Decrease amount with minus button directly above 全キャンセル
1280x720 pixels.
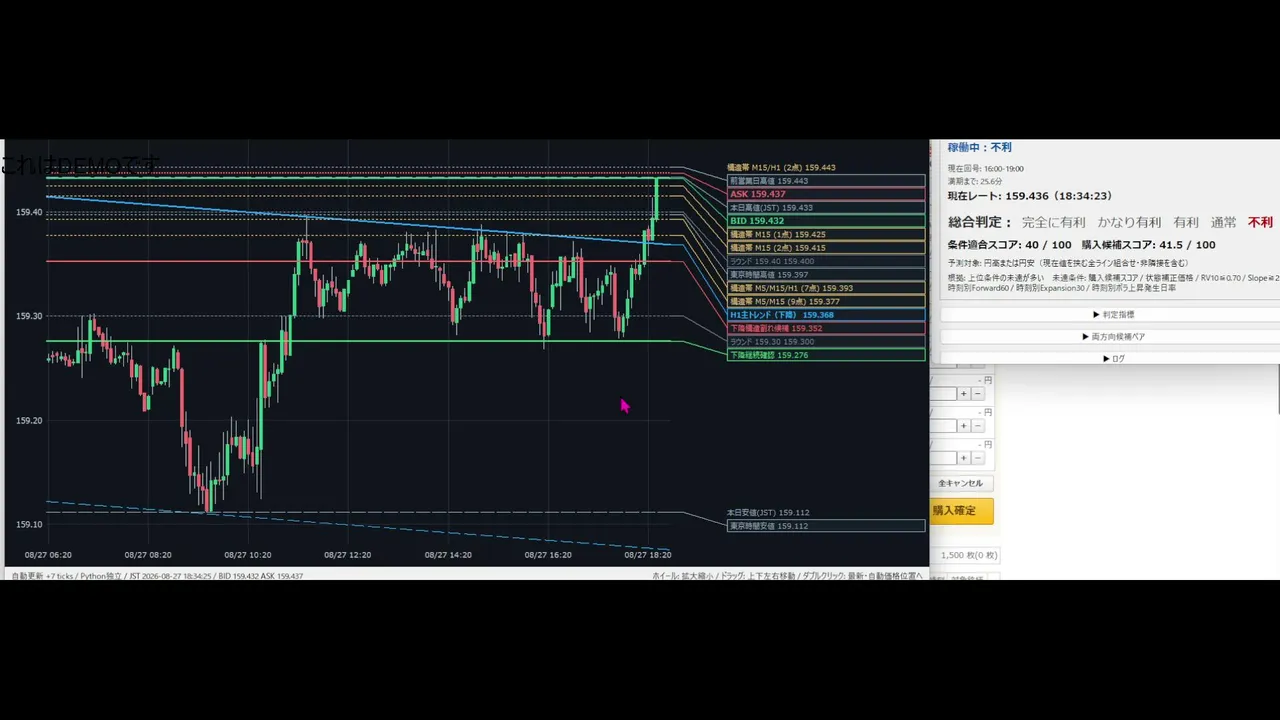click(x=978, y=458)
